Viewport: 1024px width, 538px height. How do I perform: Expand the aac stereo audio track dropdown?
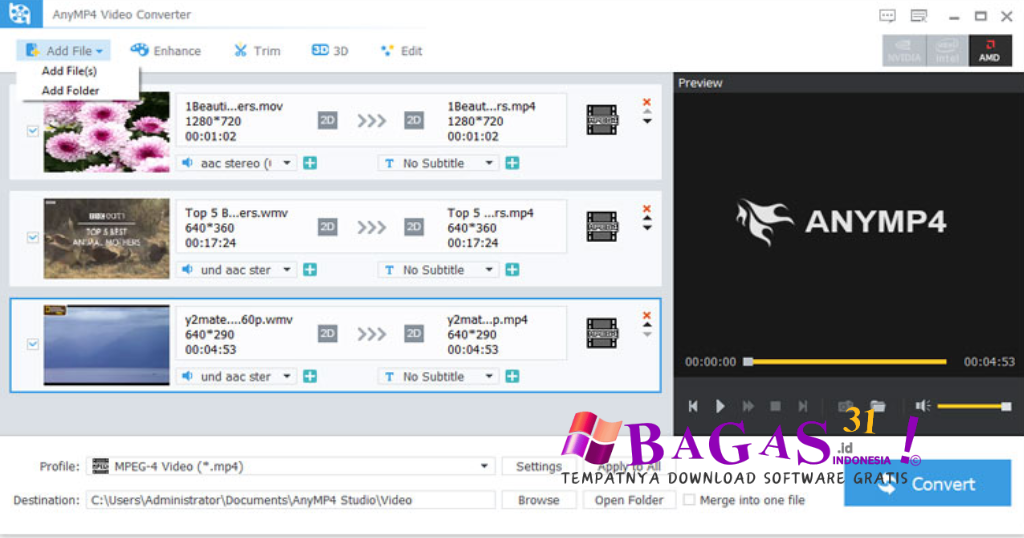287,163
